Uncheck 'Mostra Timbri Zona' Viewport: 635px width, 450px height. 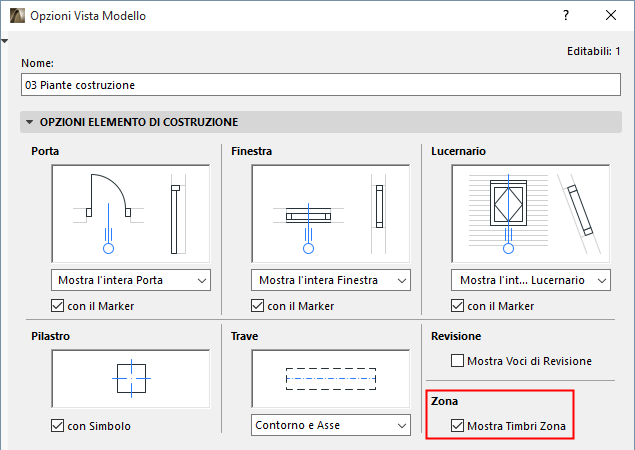459,427
